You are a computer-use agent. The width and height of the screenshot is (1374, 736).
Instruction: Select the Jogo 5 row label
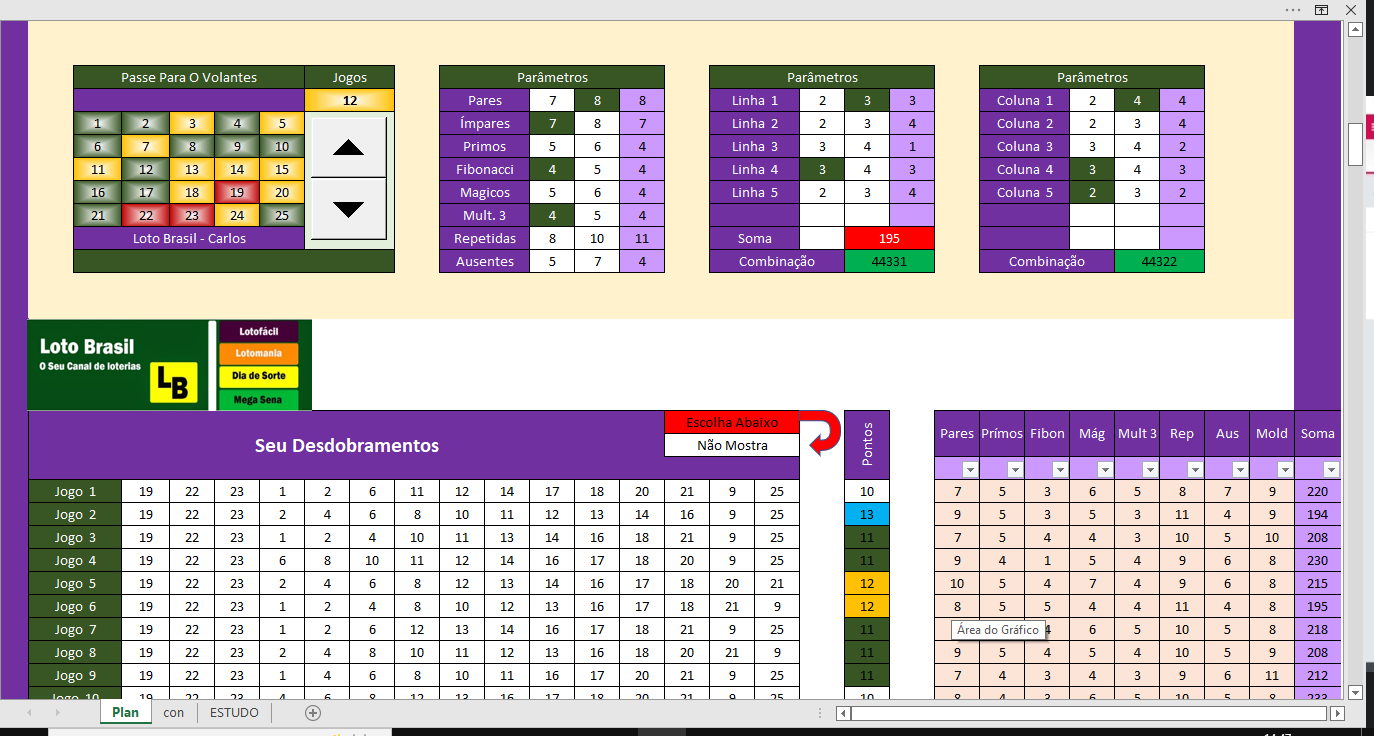tap(75, 583)
